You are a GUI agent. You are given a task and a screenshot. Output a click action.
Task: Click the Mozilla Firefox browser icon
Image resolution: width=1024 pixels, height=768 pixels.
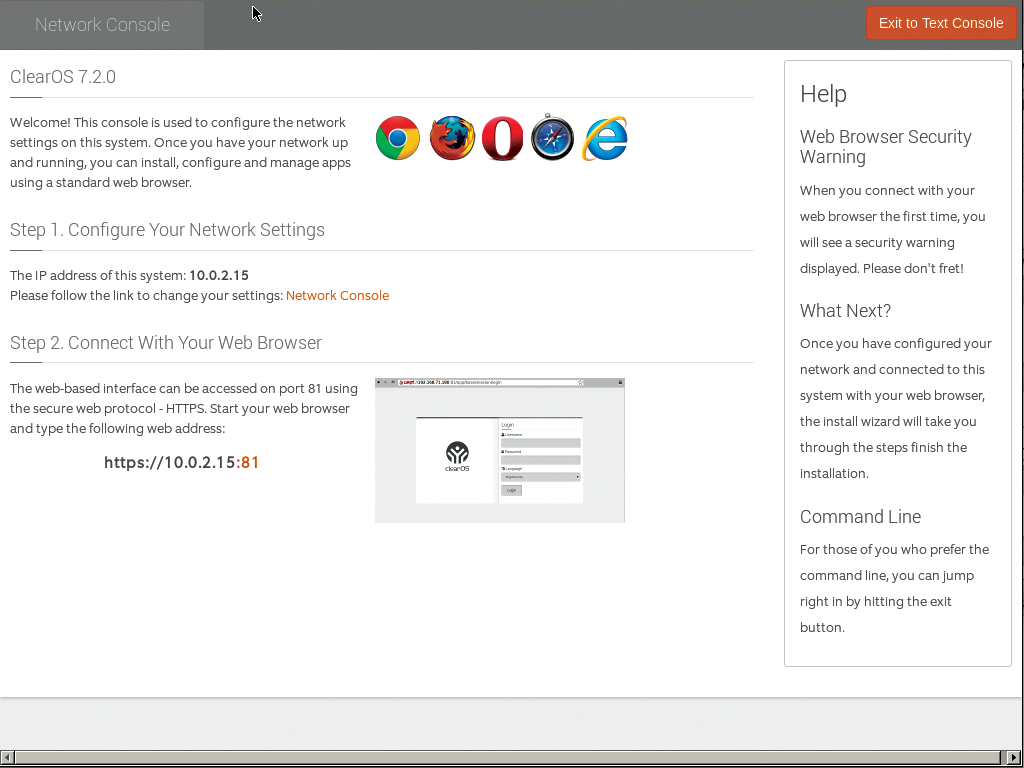(x=452, y=138)
